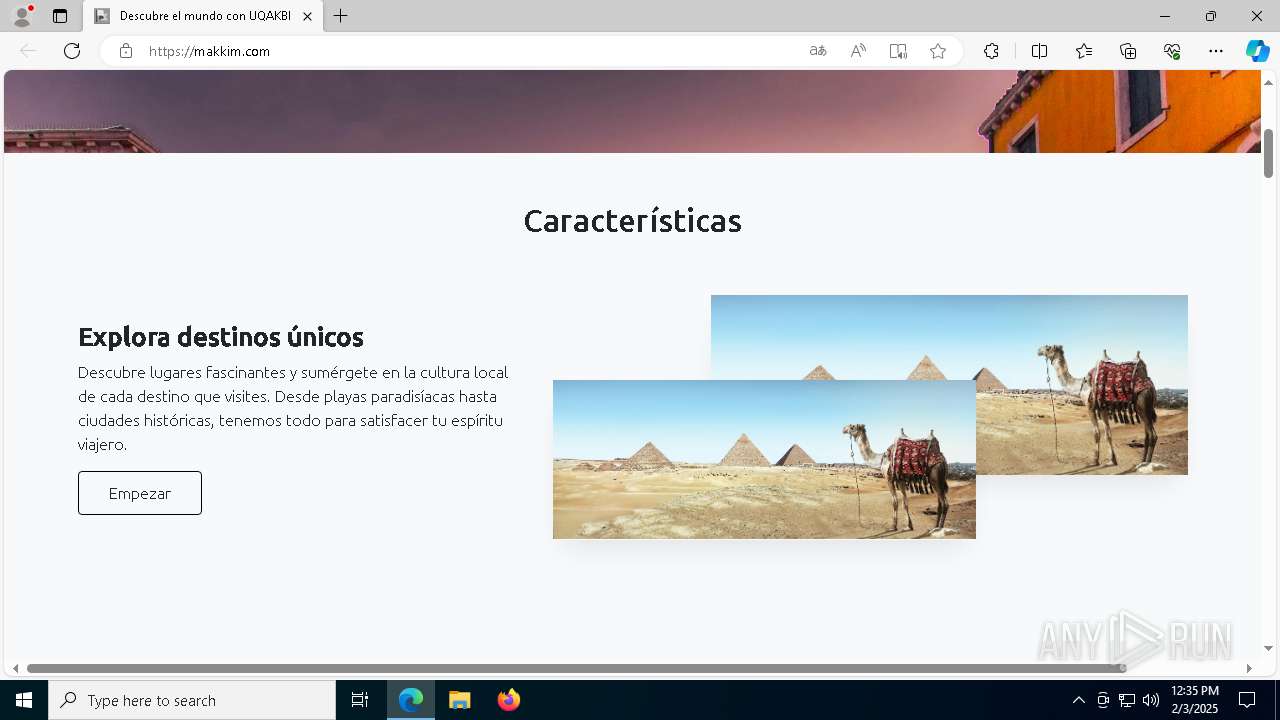Screen dimensions: 1280x720
Task: Enter immersive reader mode
Action: pyautogui.click(x=898, y=51)
